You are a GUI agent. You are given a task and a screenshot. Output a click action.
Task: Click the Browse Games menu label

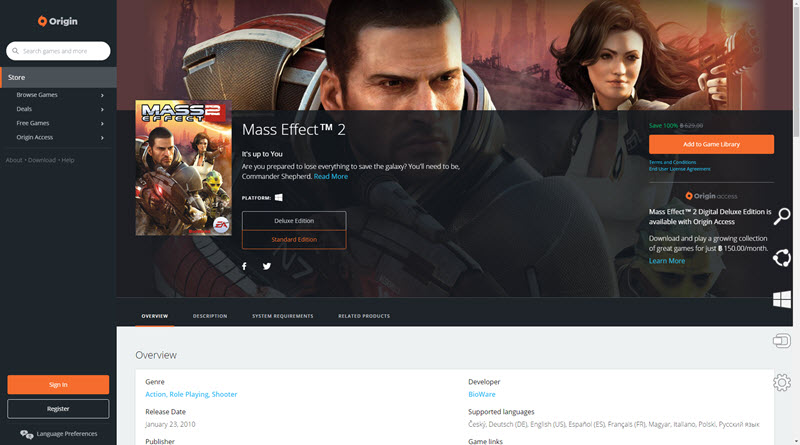(x=37, y=95)
